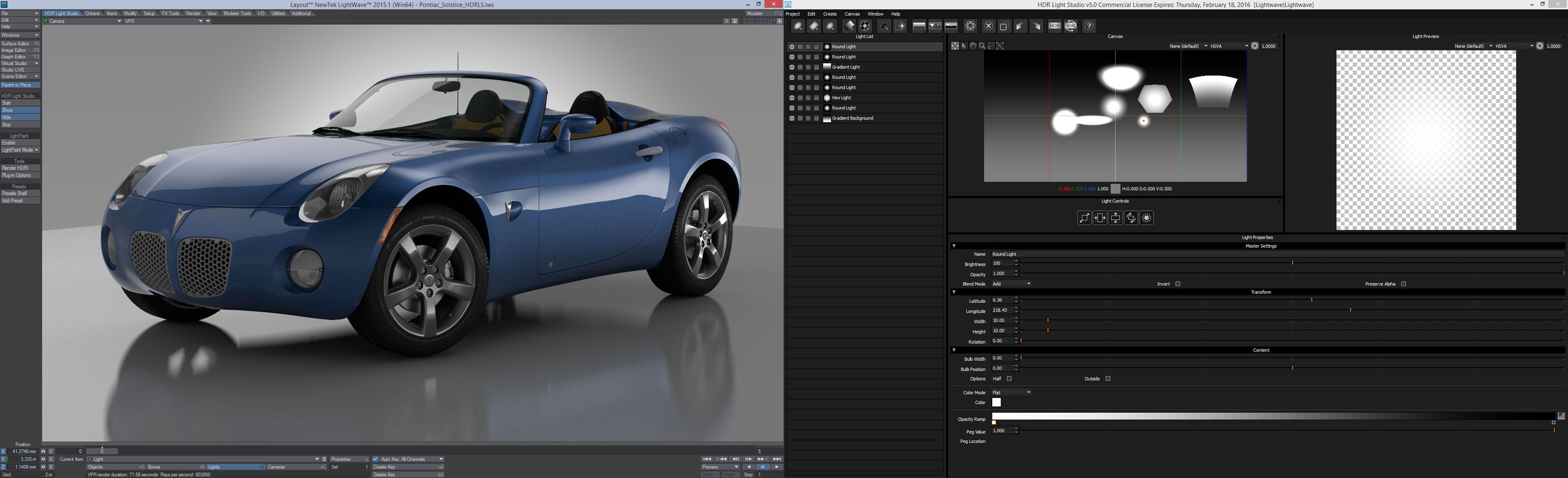This screenshot has width=1568, height=478.
Task: Click the HDR render button in toolbar
Action: 1055,25
